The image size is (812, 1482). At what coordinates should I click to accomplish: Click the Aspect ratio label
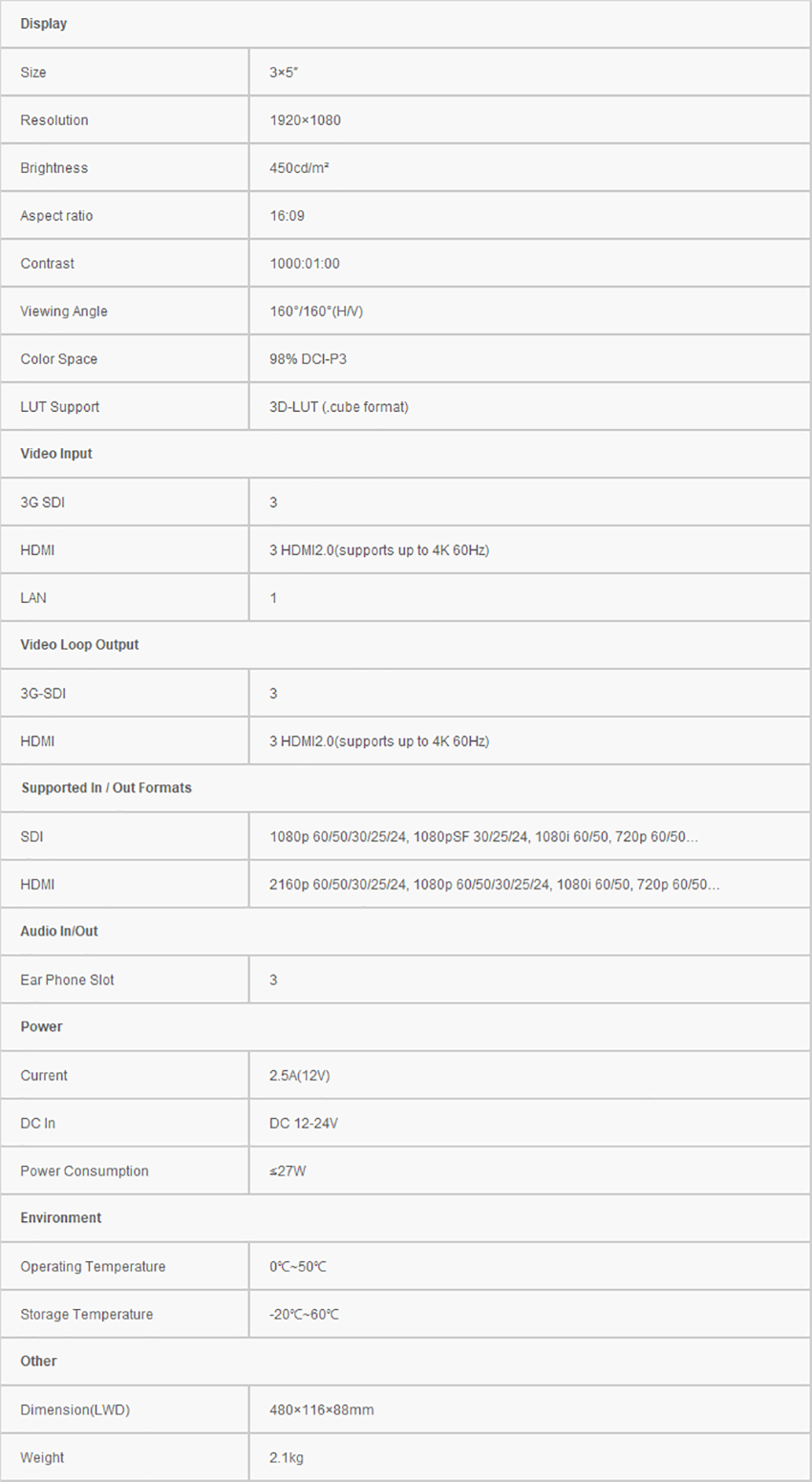coord(56,216)
